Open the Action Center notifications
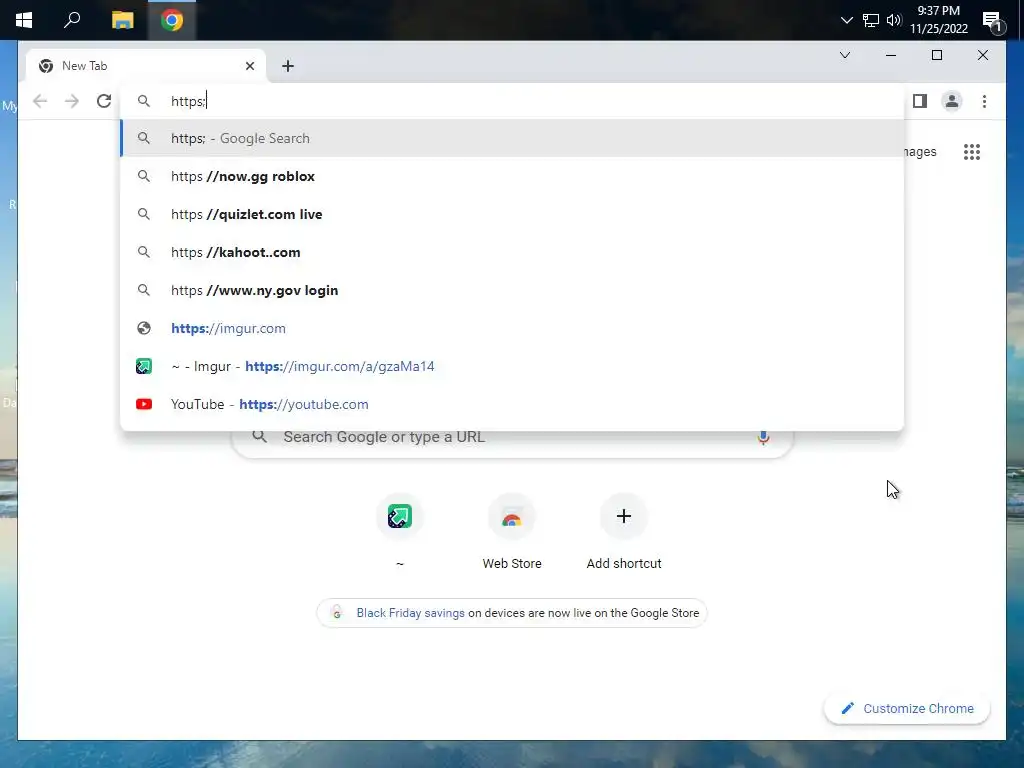Screen dimensions: 1024x768 pos(993,21)
